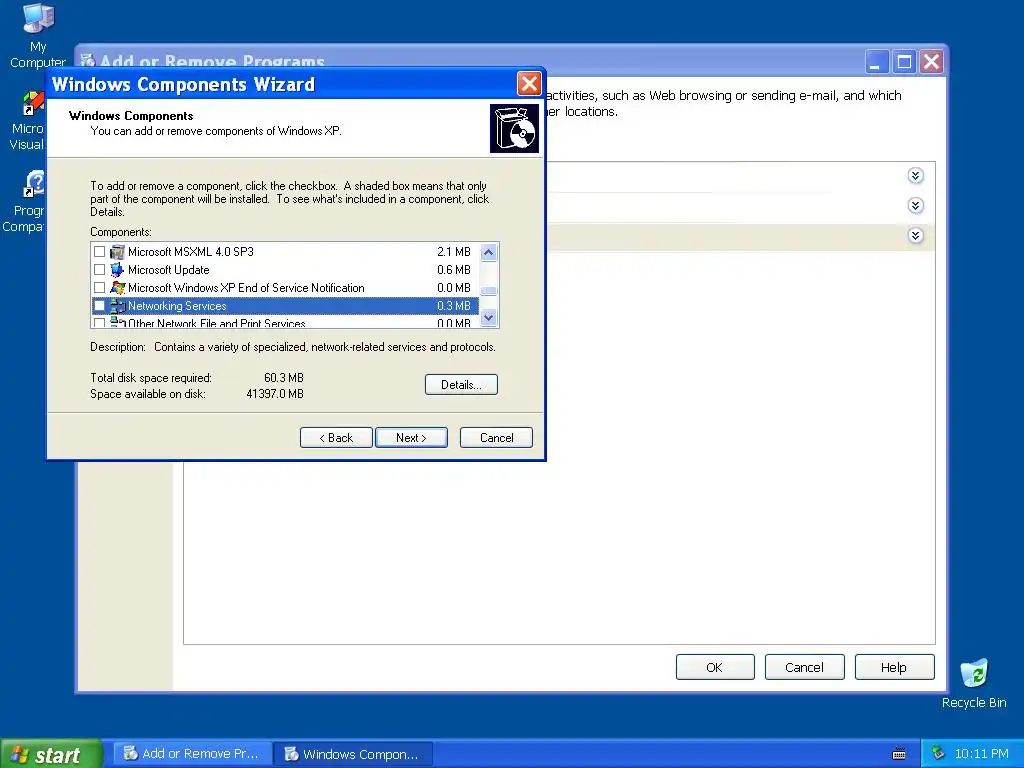Check the Microsoft Update checkbox
The height and width of the screenshot is (768, 1024).
tap(99, 270)
